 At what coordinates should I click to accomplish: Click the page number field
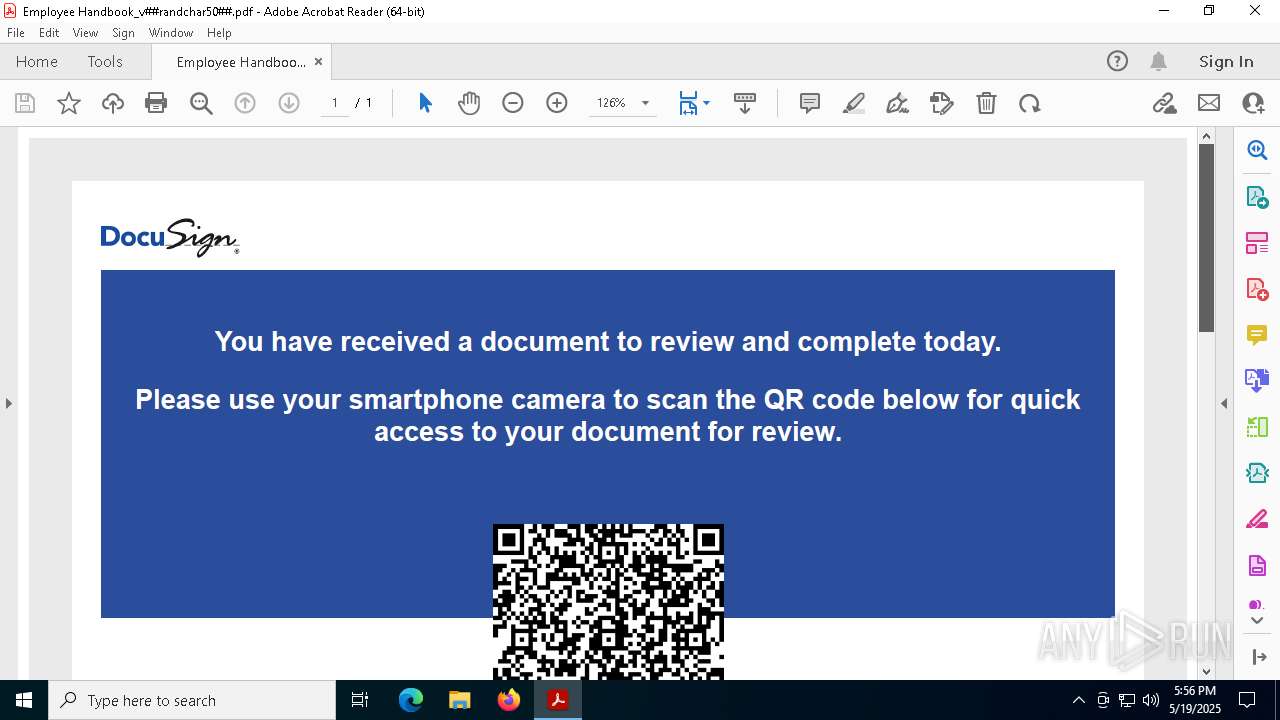(334, 103)
